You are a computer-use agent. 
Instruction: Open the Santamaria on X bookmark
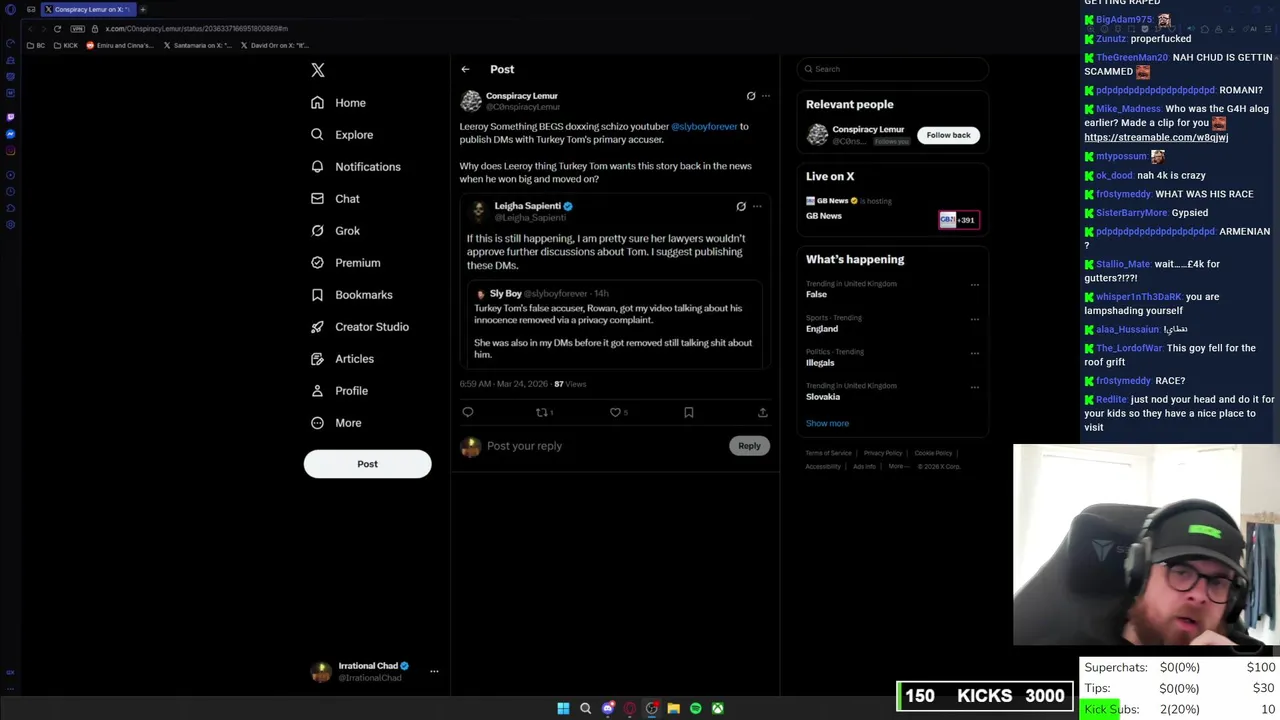click(197, 45)
